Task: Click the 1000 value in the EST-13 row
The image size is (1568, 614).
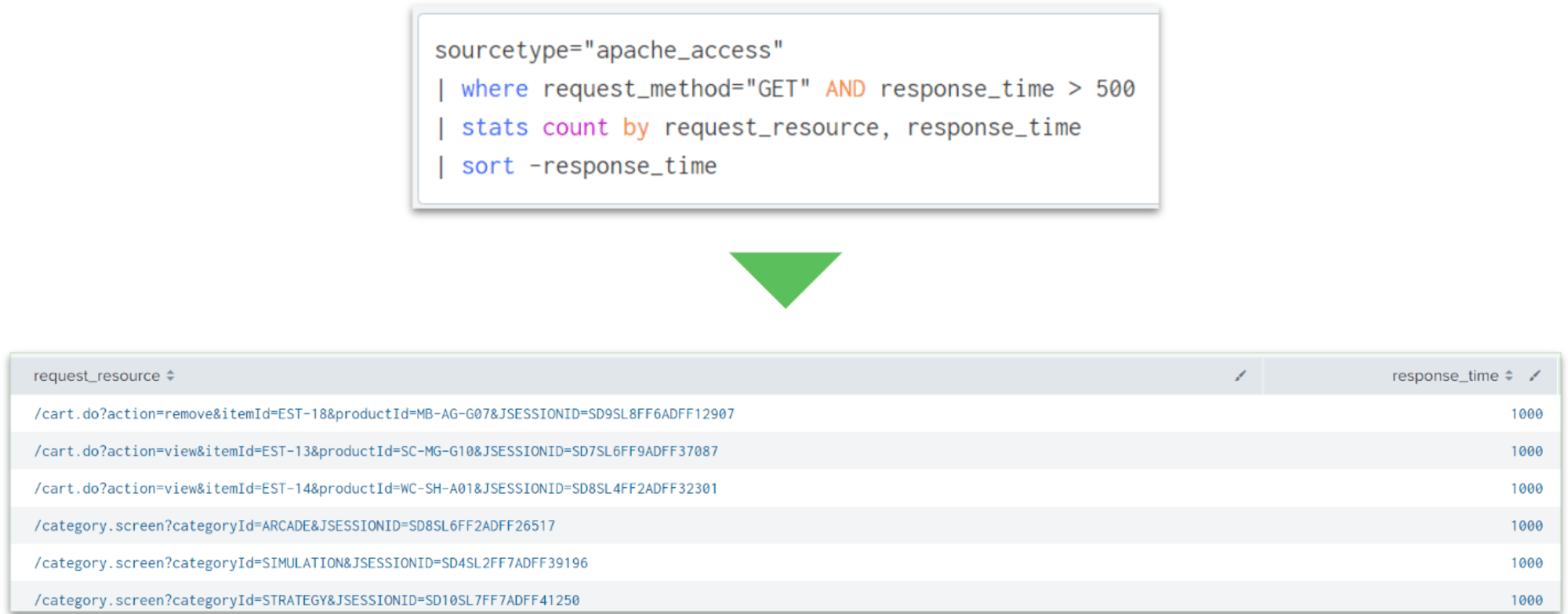Action: pos(1526,452)
